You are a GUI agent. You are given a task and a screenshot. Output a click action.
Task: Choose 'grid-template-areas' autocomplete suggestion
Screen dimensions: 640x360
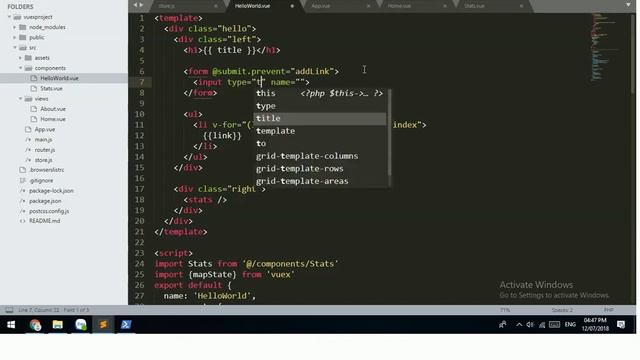320,181
